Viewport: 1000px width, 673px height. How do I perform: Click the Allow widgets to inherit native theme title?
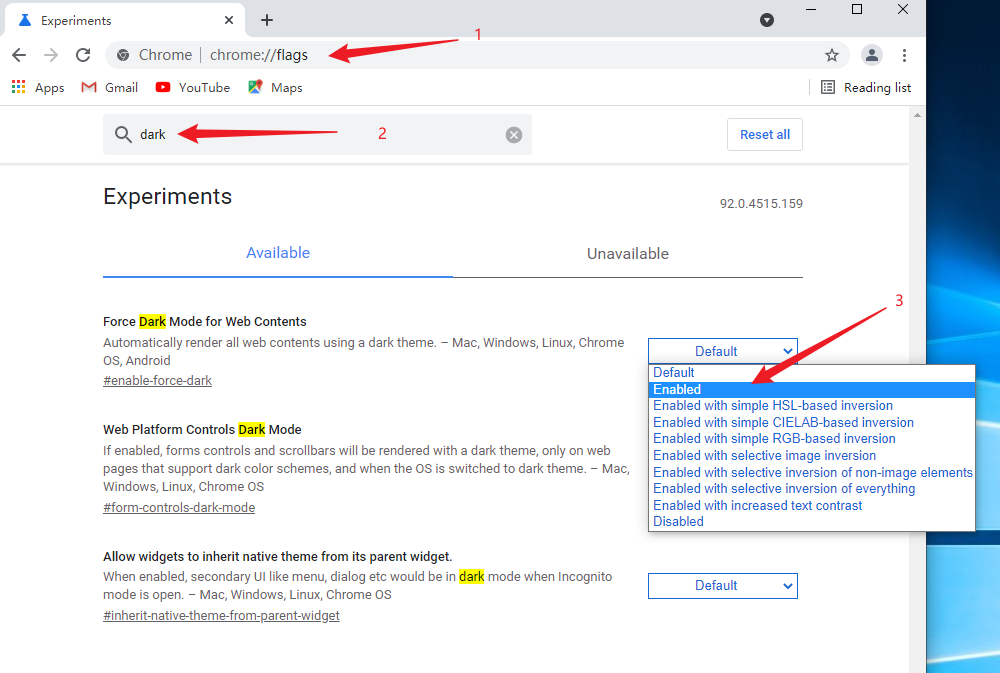pos(277,556)
